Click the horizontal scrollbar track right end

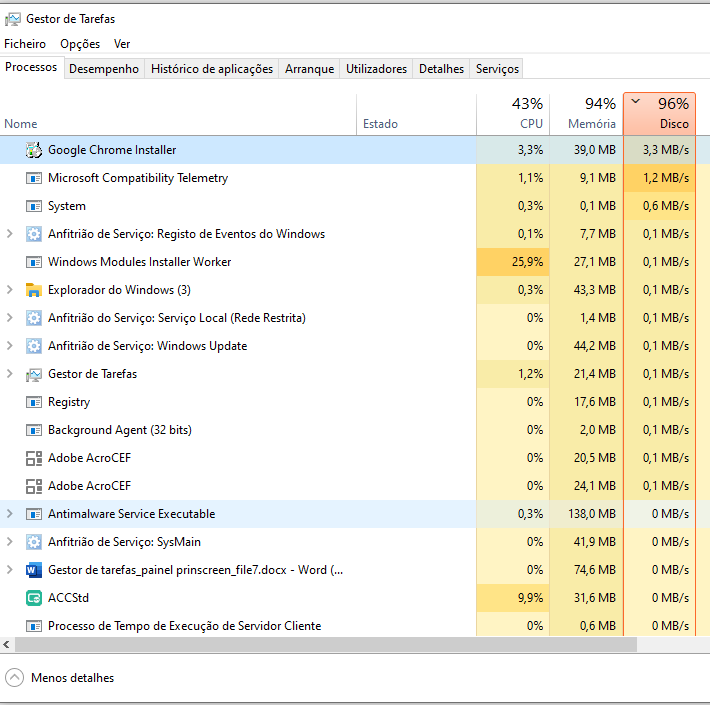[673, 644]
